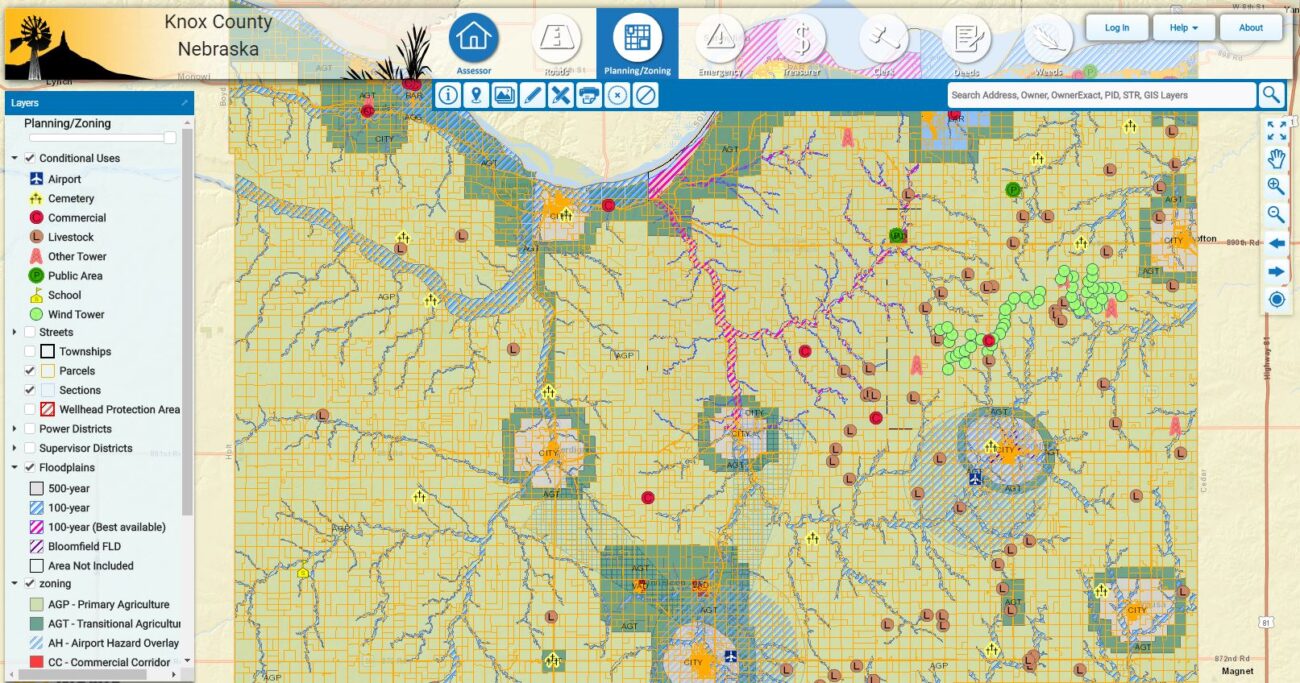
Task: Click the "Bloomfield FLD" legend label
Action: 85,547
